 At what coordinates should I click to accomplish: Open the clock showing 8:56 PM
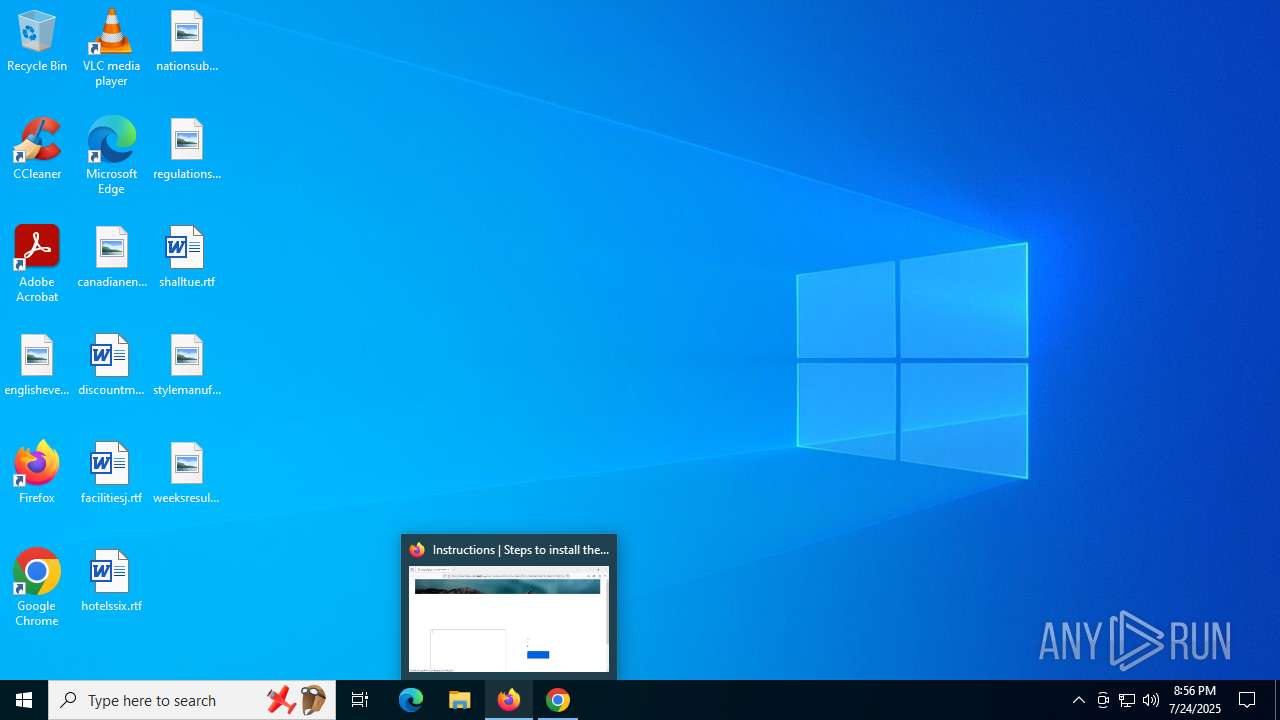pyautogui.click(x=1195, y=700)
